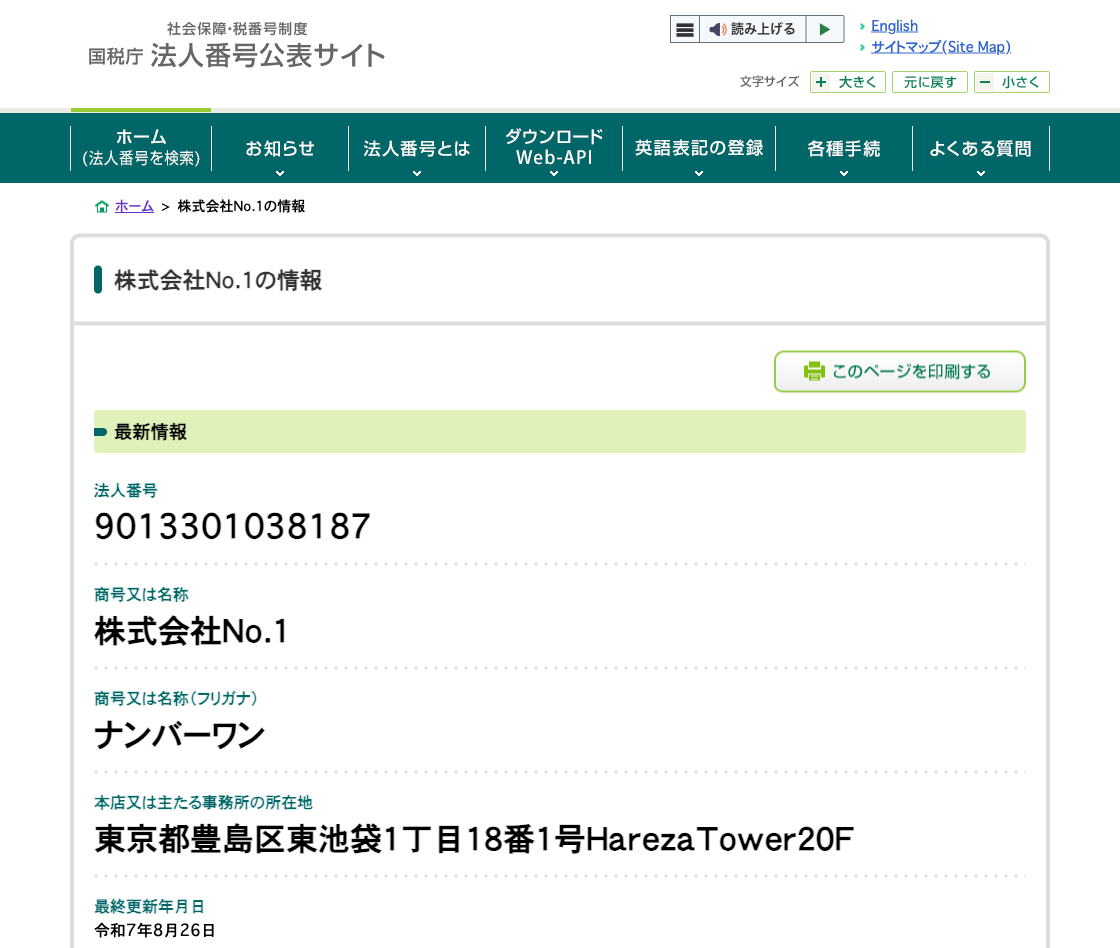Increase text size with 大きく
This screenshot has width=1120, height=948.
(848, 82)
